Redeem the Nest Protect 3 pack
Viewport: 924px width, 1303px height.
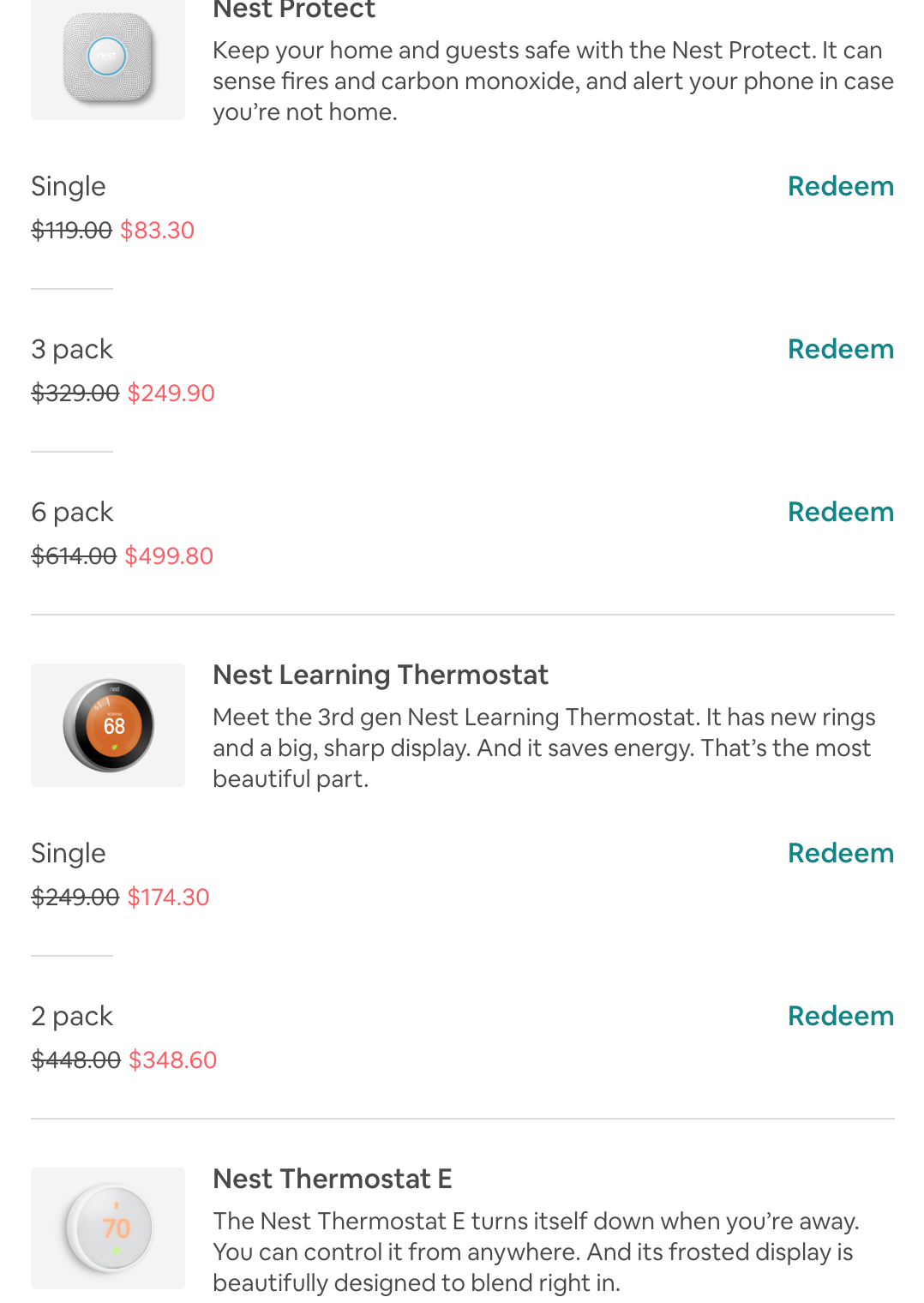pyautogui.click(x=840, y=349)
